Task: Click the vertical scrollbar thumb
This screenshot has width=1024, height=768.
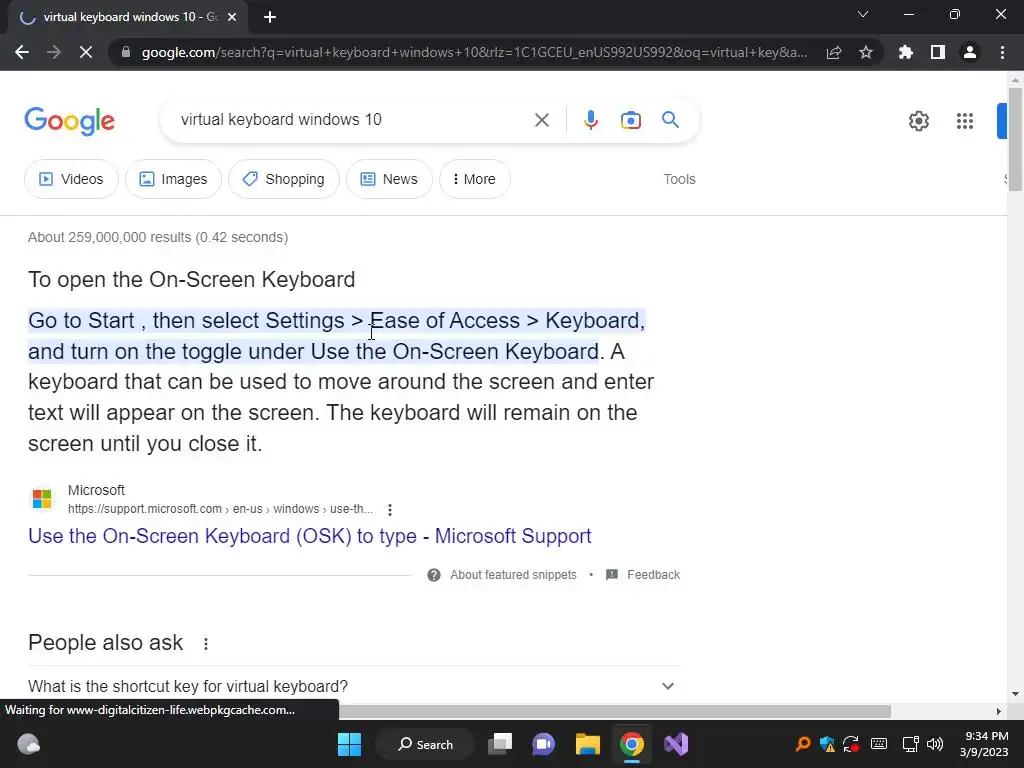Action: 1015,139
